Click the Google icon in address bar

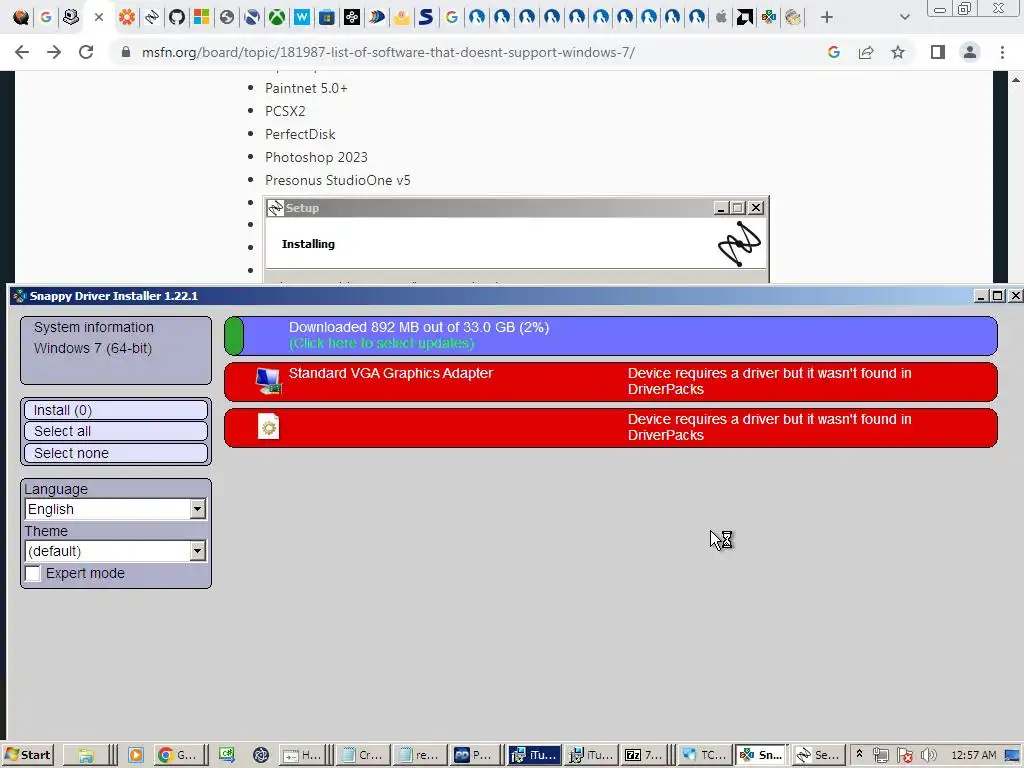point(833,52)
